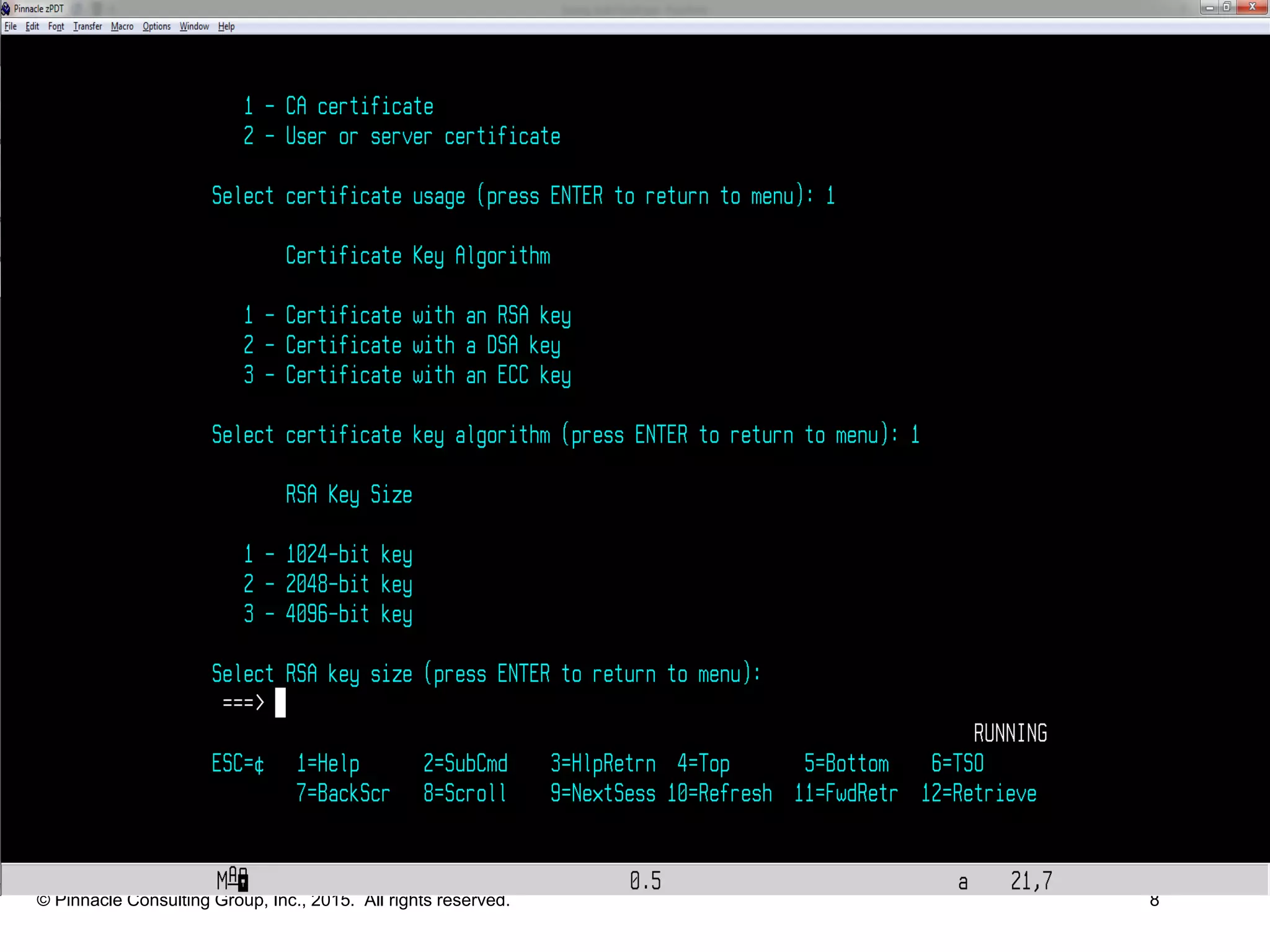Click the '1 - CA certificate' option line
This screenshot has height=952, width=1270.
[339, 106]
